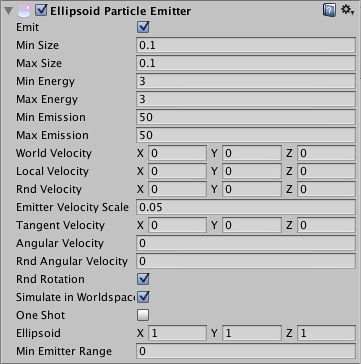The width and height of the screenshot is (361, 364).
Task: Click the Angular Velocity field
Action: pyautogui.click(x=246, y=243)
